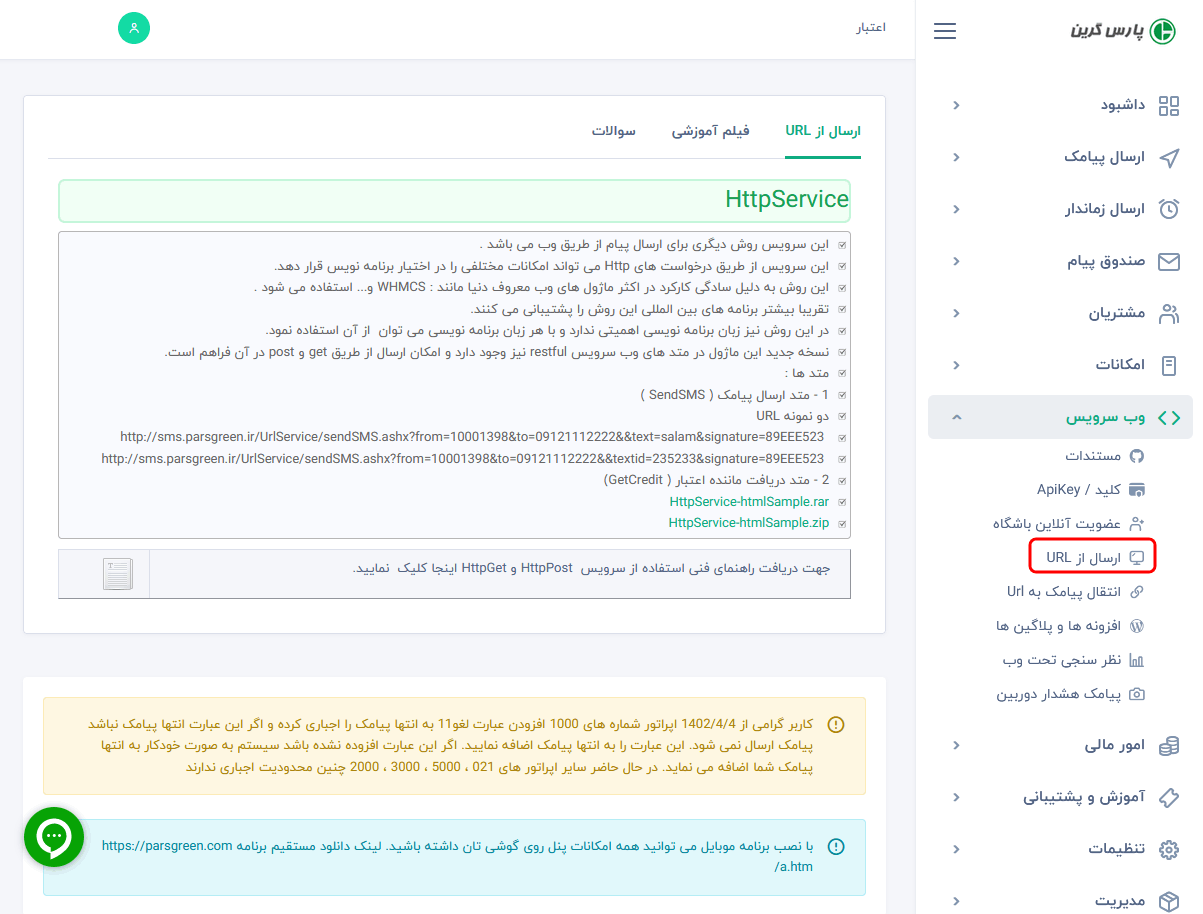Open the green support chat widget
The width and height of the screenshot is (1203, 914).
coord(53,837)
